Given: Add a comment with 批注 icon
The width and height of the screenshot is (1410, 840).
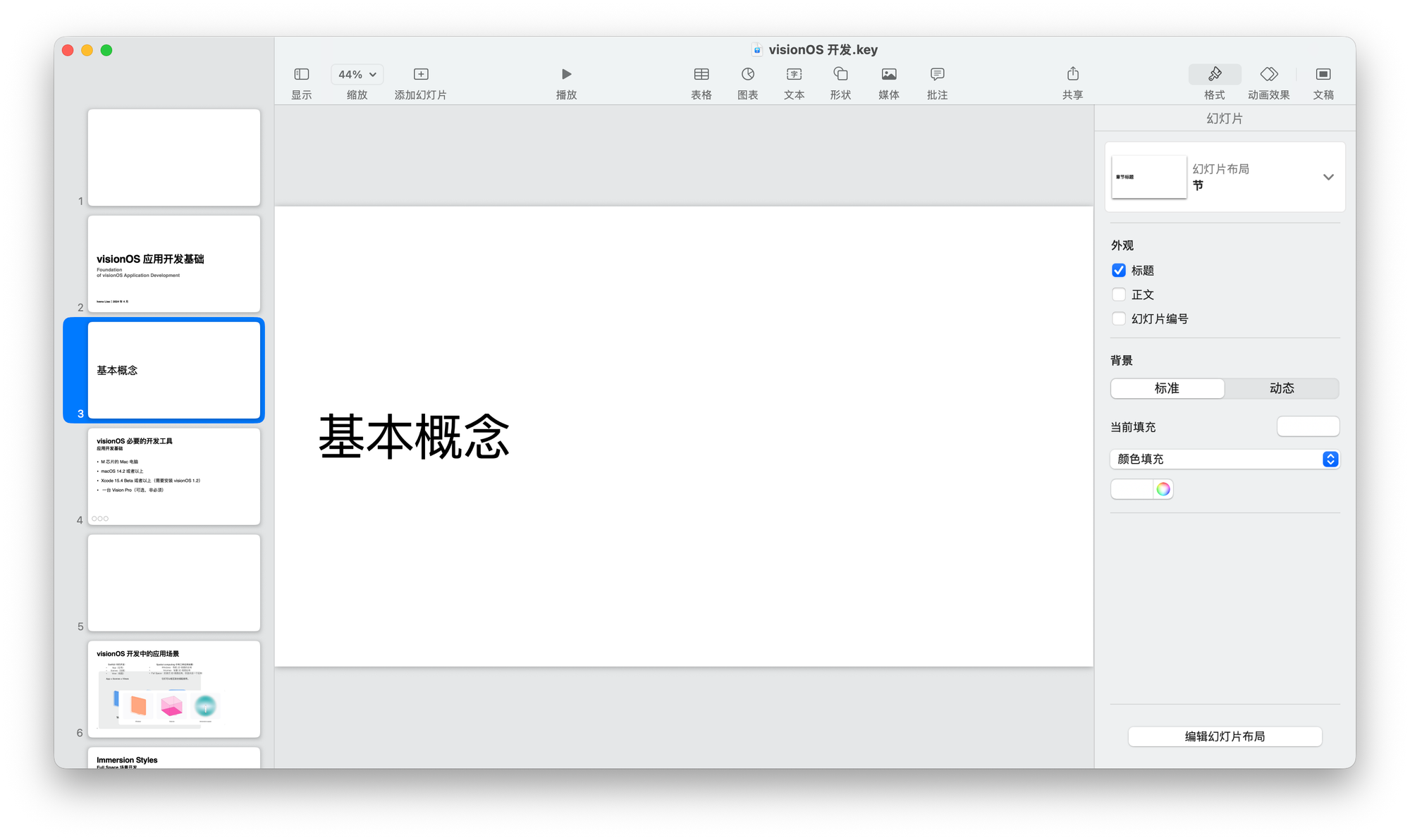Looking at the screenshot, I should [x=937, y=74].
